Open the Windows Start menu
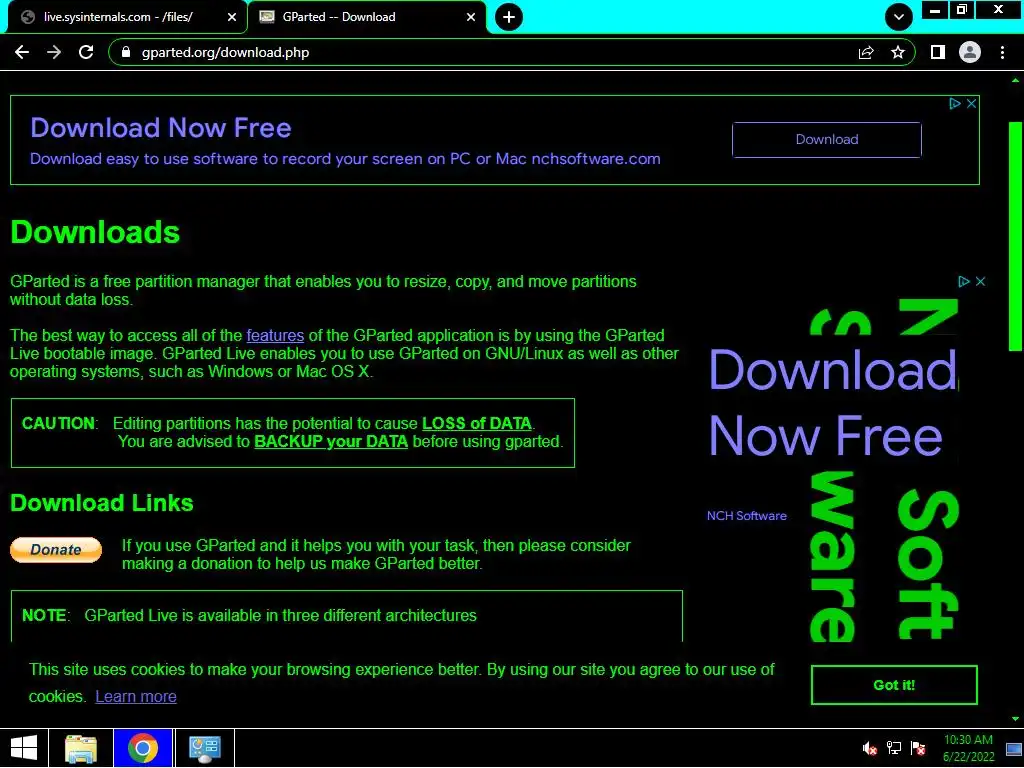The width and height of the screenshot is (1024, 768). point(24,748)
